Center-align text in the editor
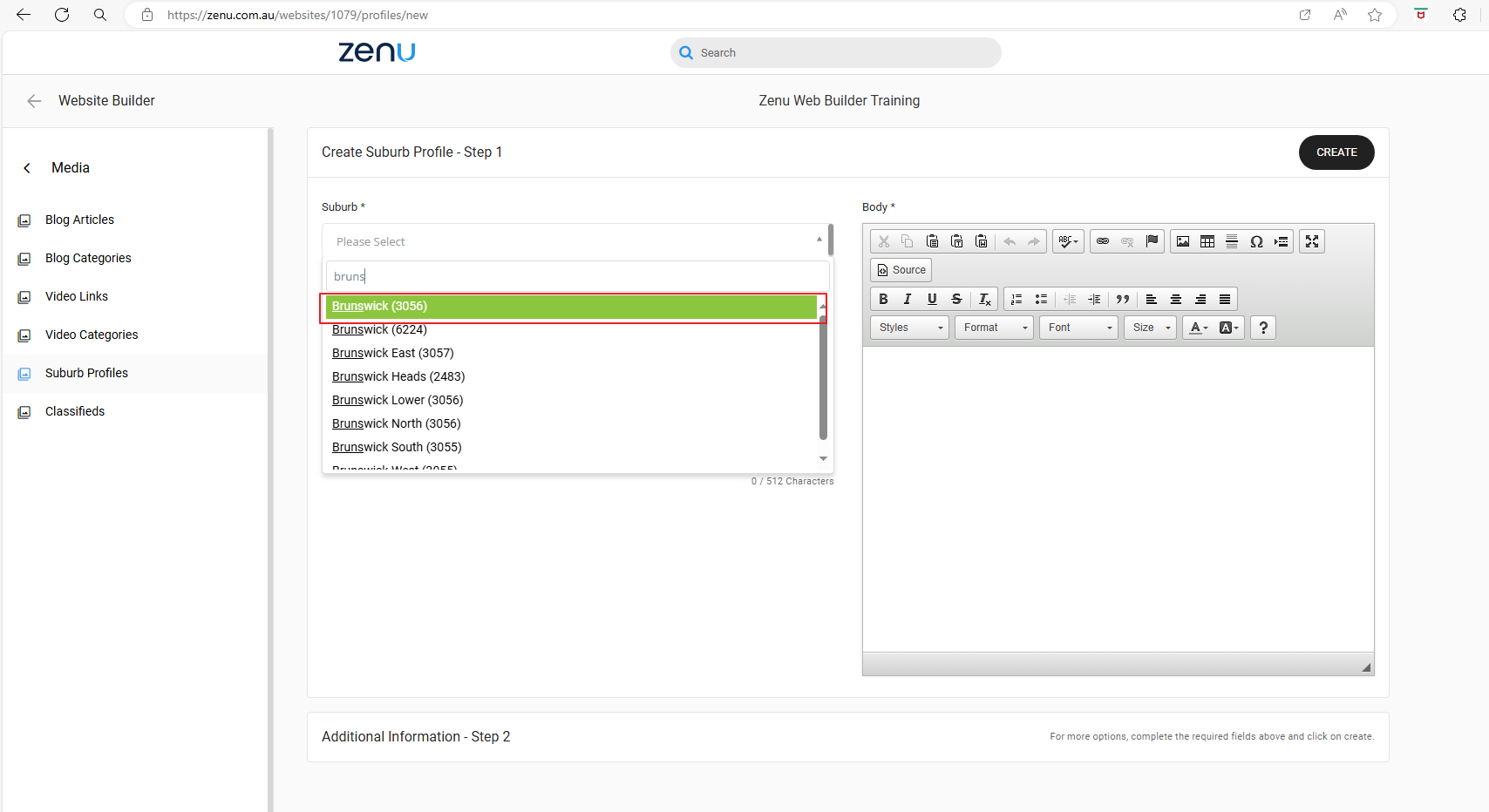Viewport: 1489px width, 812px height. [1176, 299]
